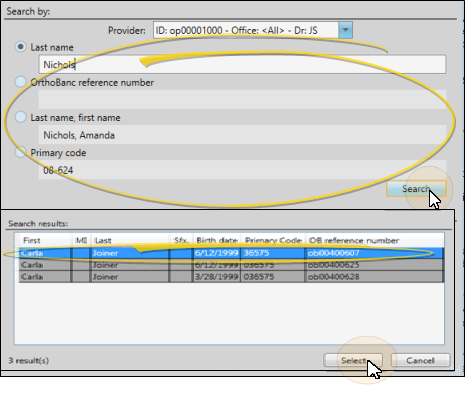Click the Search button
This screenshot has height=404, width=465.
416,189
